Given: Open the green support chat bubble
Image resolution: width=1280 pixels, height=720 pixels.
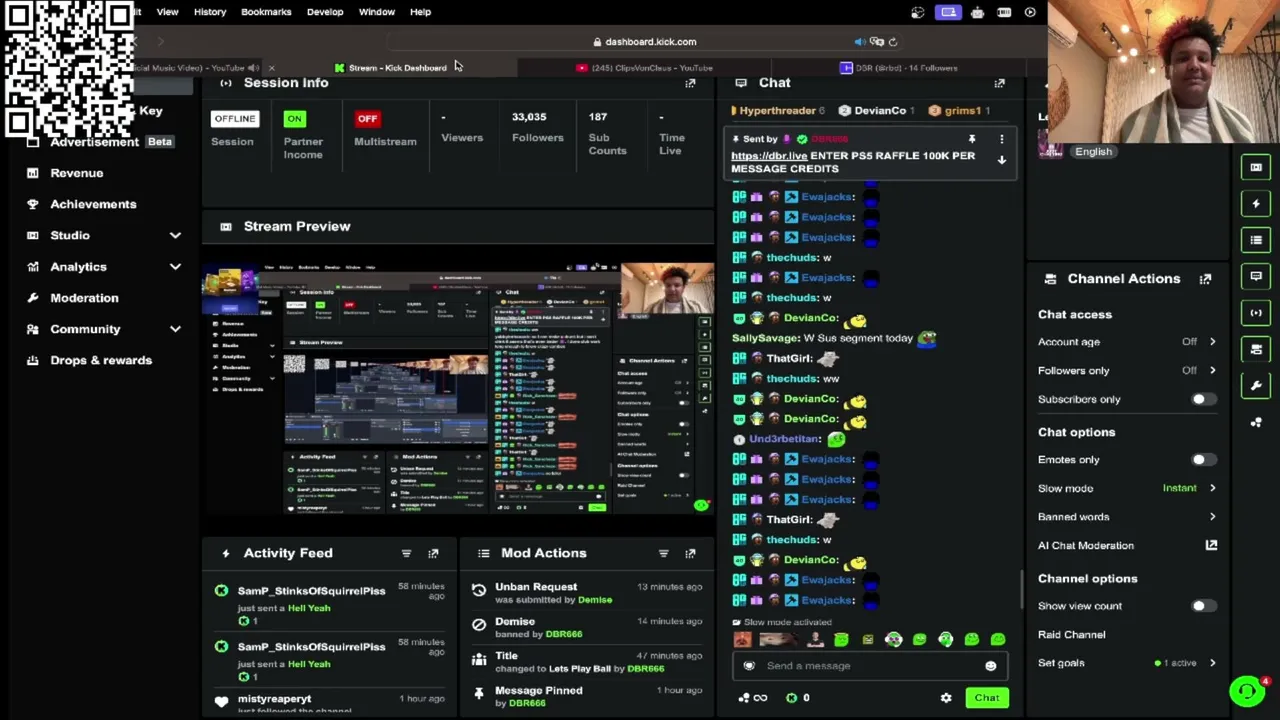Looking at the screenshot, I should [x=1247, y=691].
